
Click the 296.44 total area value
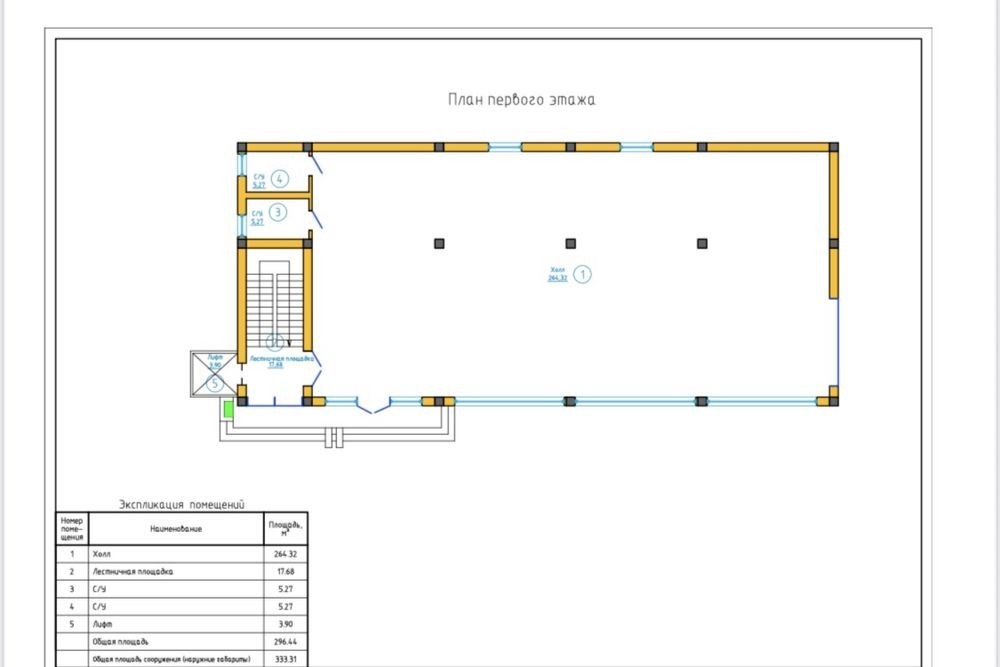click(x=285, y=641)
